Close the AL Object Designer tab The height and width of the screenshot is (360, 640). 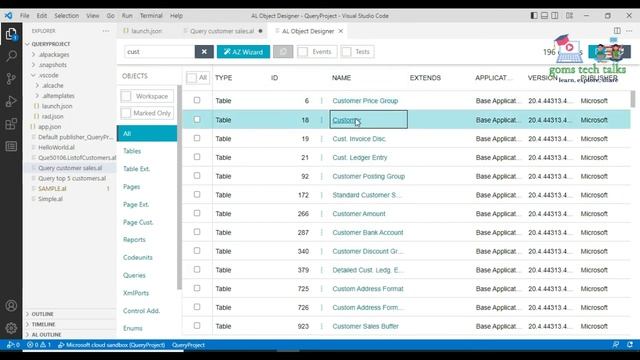(341, 31)
